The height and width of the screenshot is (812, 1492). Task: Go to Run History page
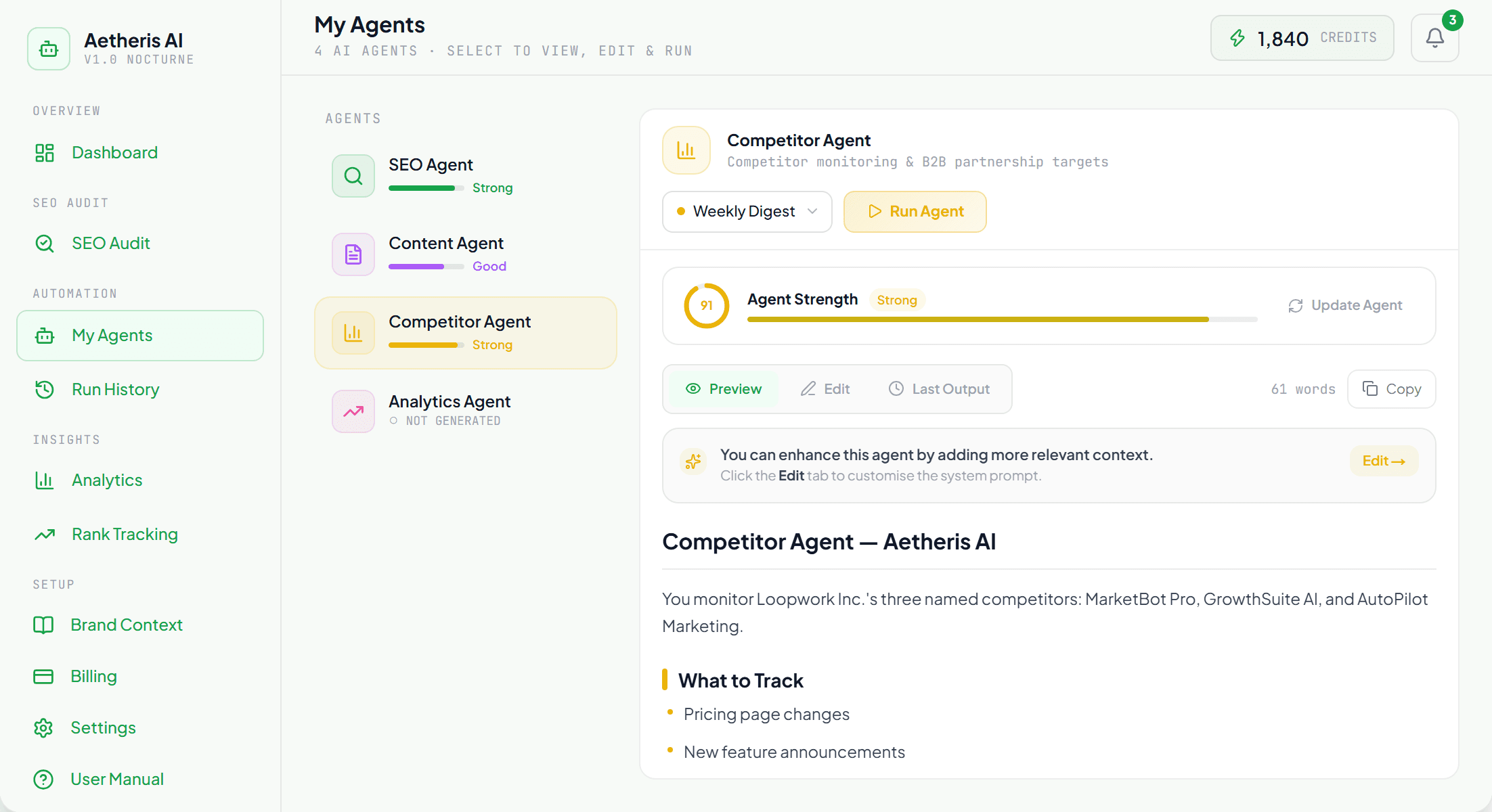tap(139, 390)
